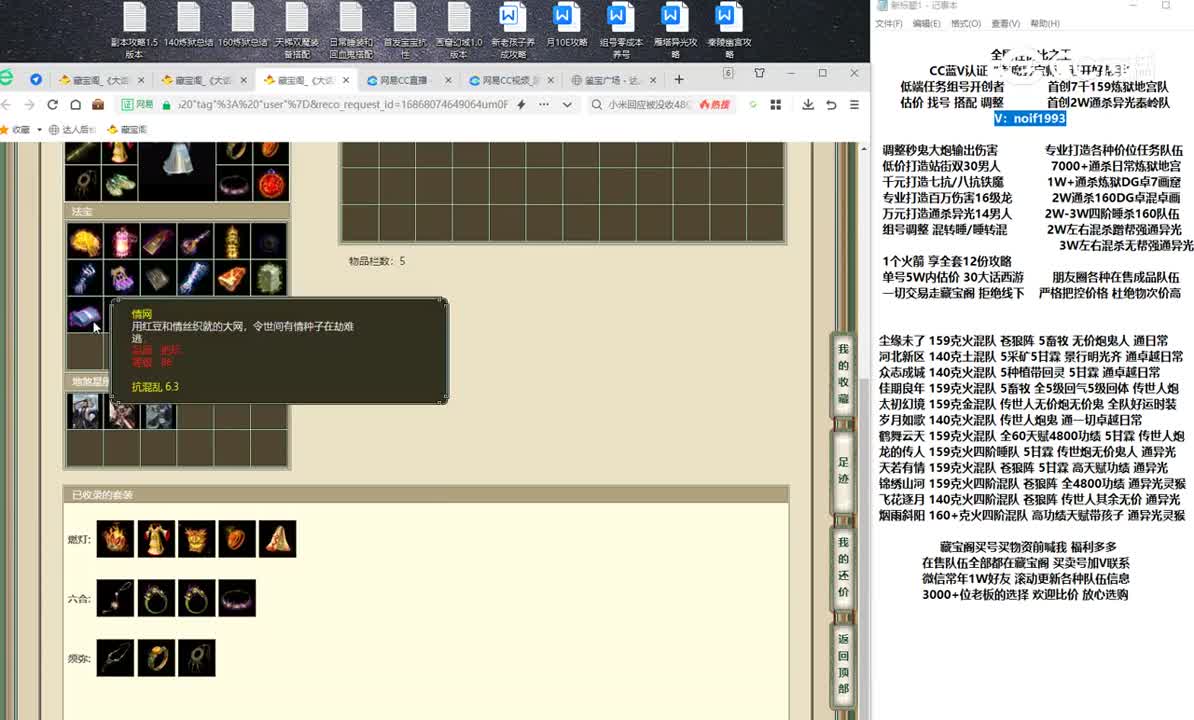Image resolution: width=1194 pixels, height=720 pixels.
Task: Select the lute-shaped 法宝 item
Action: [195, 241]
